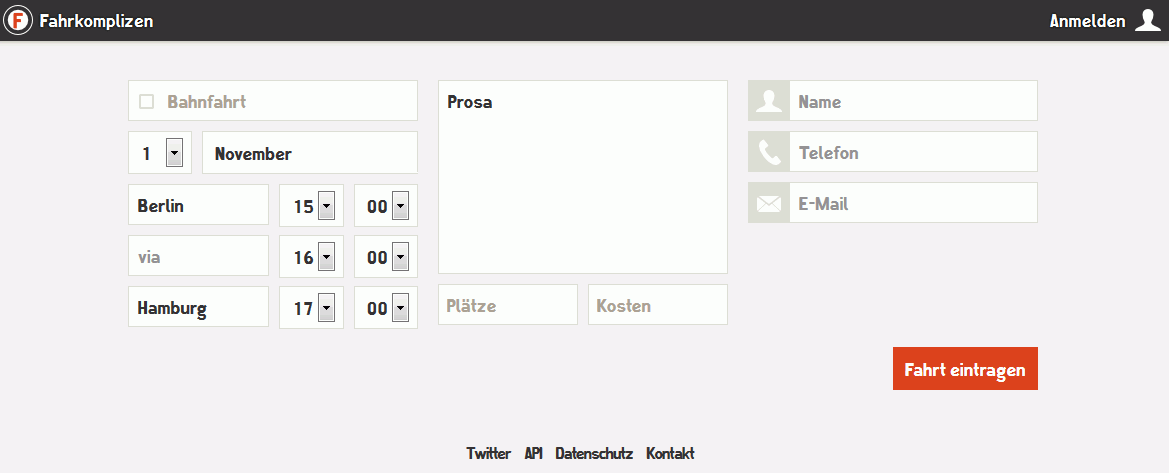
Task: Open the Hamburg arrival hour dropdown
Action: click(326, 309)
